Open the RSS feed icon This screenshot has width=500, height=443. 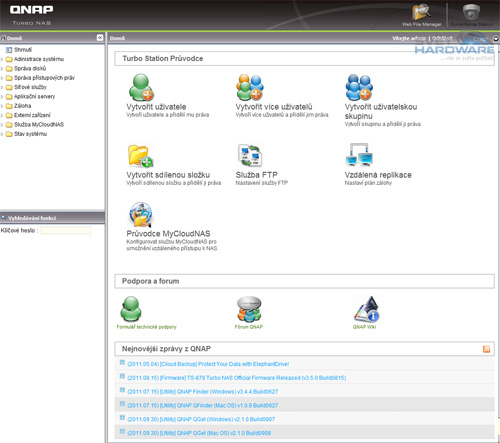pyautogui.click(x=486, y=349)
